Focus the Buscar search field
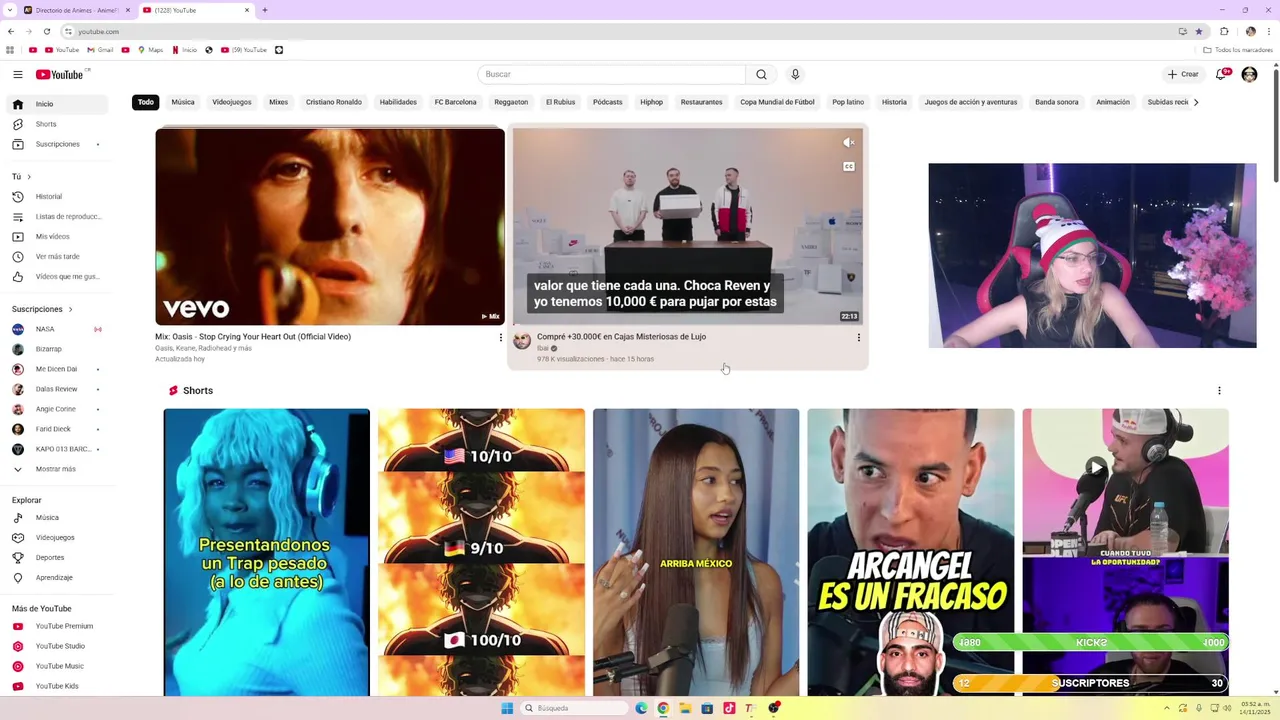 [x=612, y=74]
